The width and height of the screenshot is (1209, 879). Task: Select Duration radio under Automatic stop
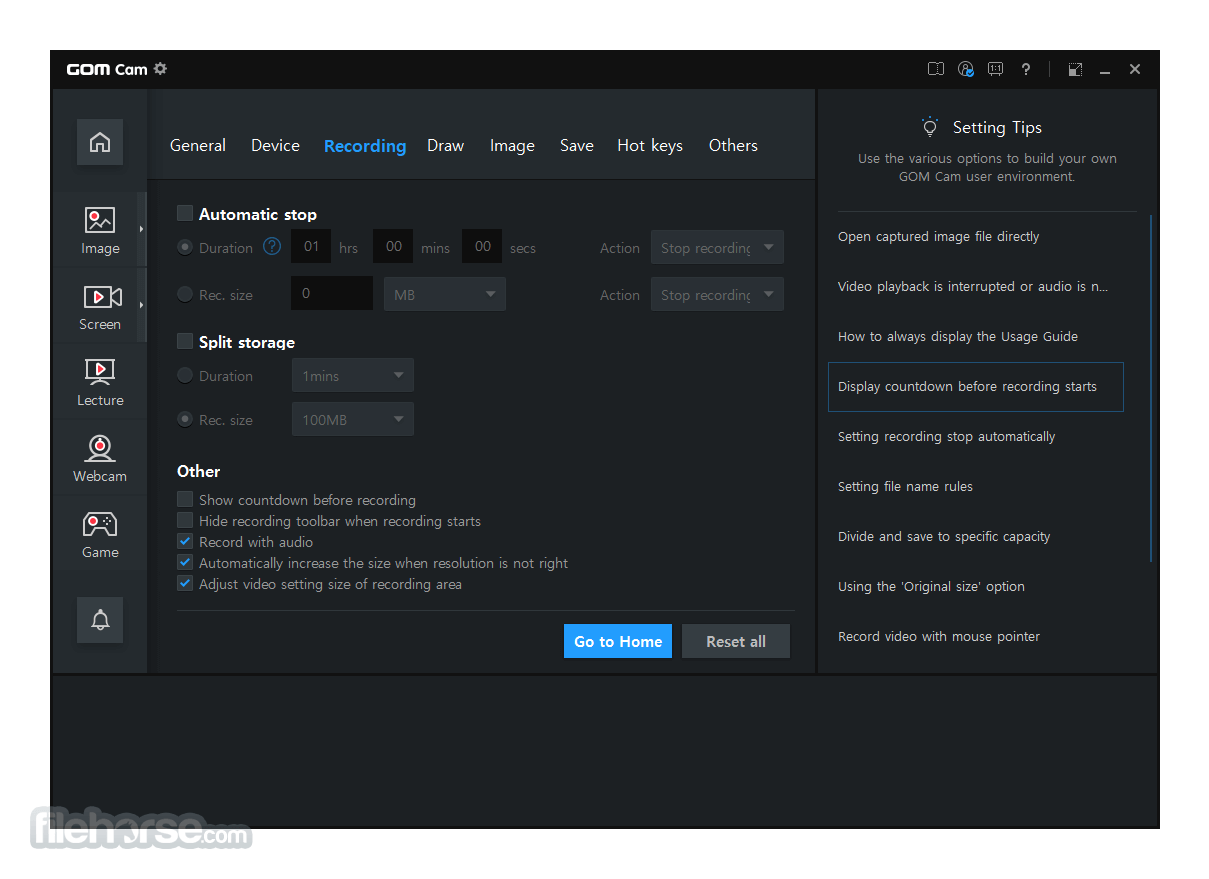pyautogui.click(x=185, y=247)
